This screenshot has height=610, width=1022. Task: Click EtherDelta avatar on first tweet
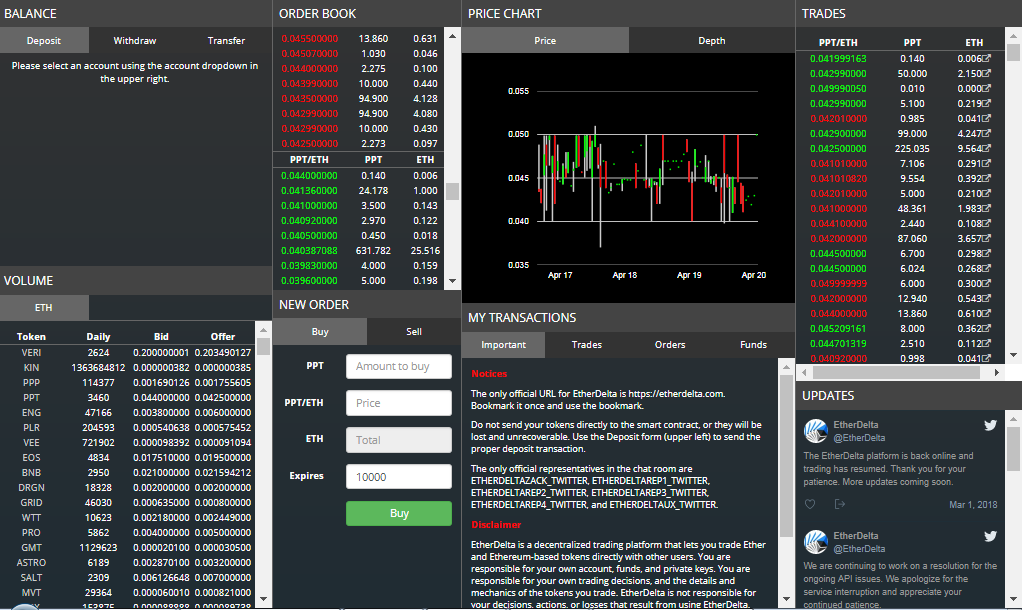(x=815, y=431)
